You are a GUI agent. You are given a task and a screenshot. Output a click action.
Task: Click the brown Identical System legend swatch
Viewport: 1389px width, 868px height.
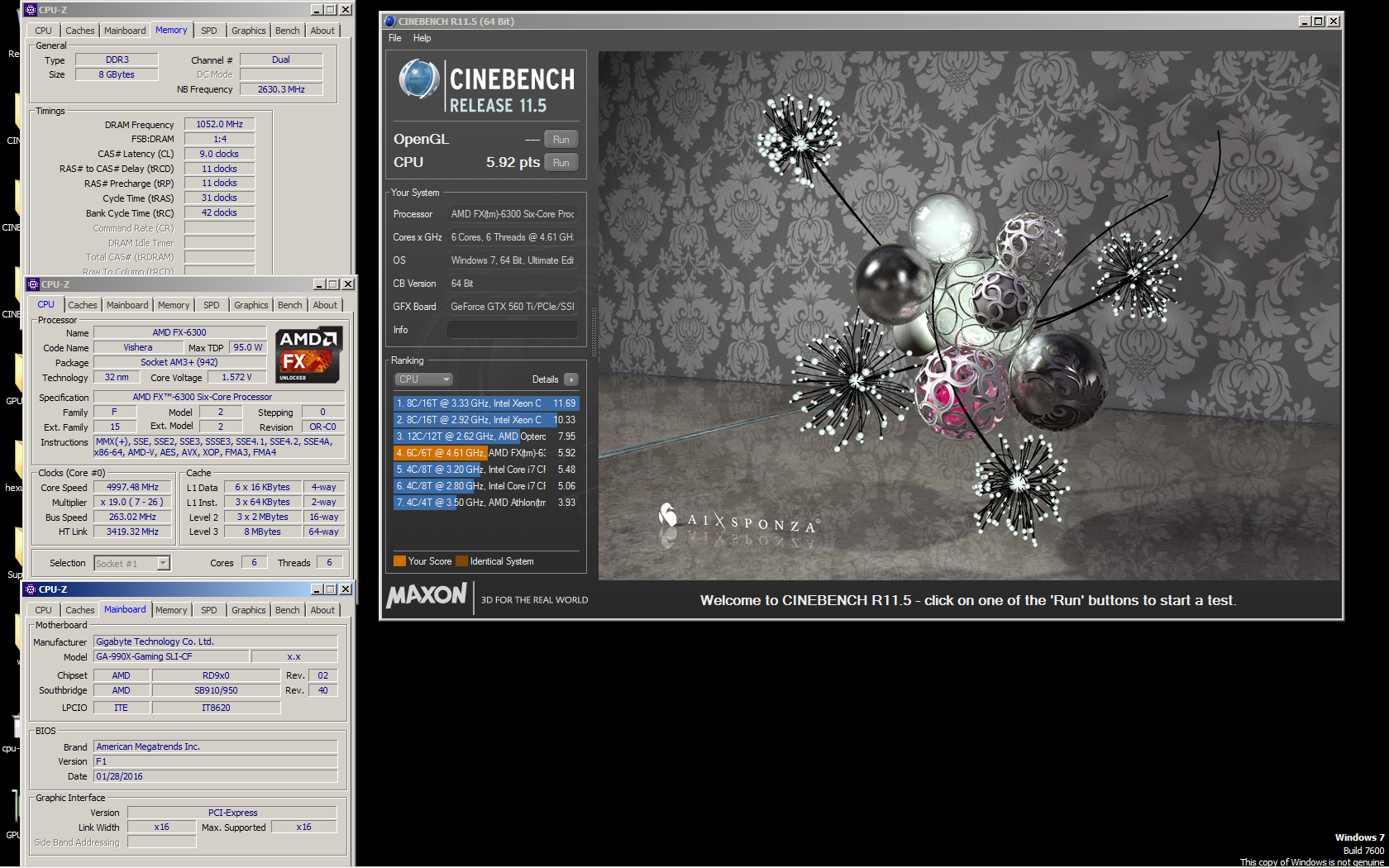click(462, 561)
